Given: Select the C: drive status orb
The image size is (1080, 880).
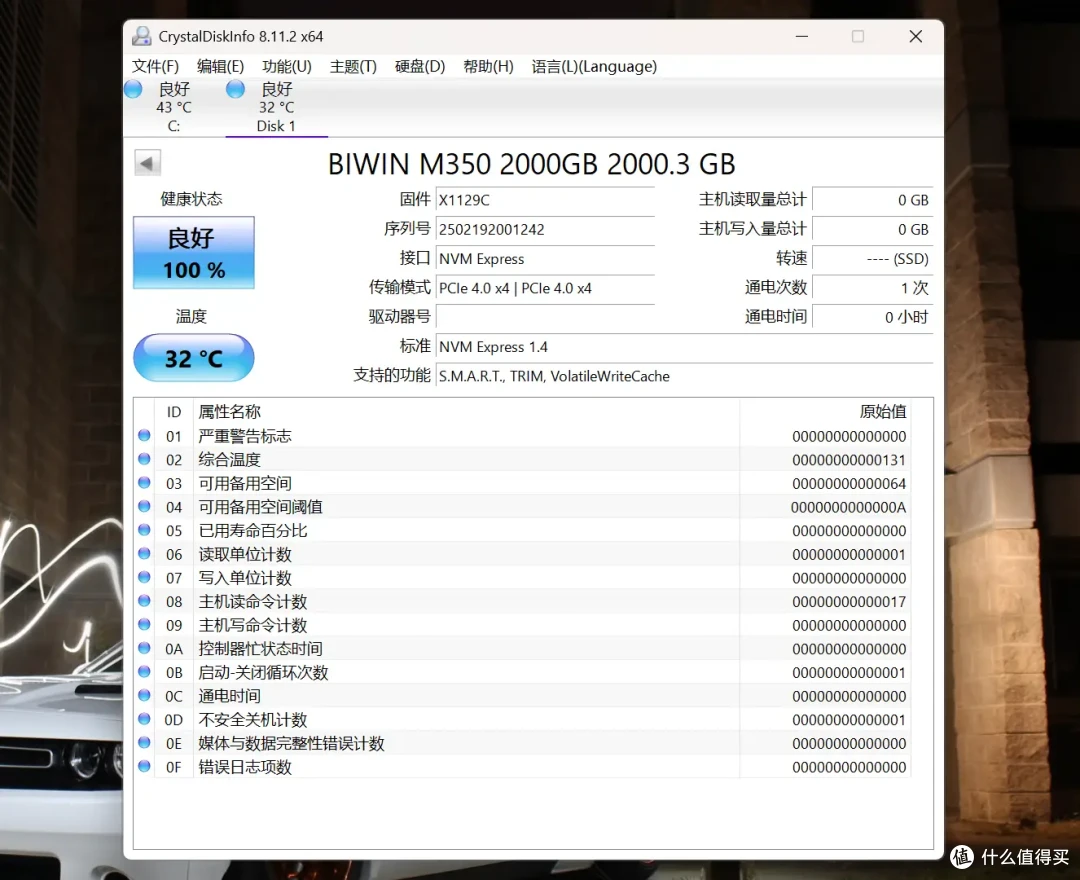Looking at the screenshot, I should click(x=134, y=89).
